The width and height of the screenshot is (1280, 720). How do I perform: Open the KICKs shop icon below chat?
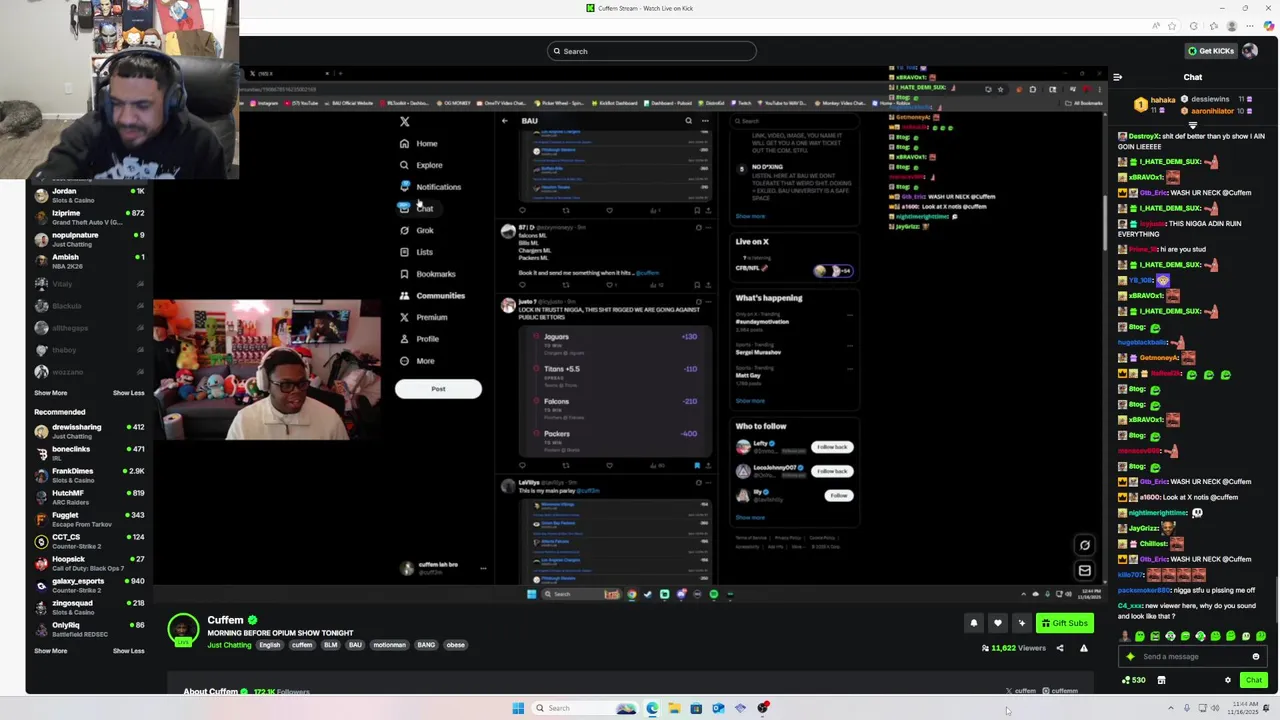tap(1161, 680)
